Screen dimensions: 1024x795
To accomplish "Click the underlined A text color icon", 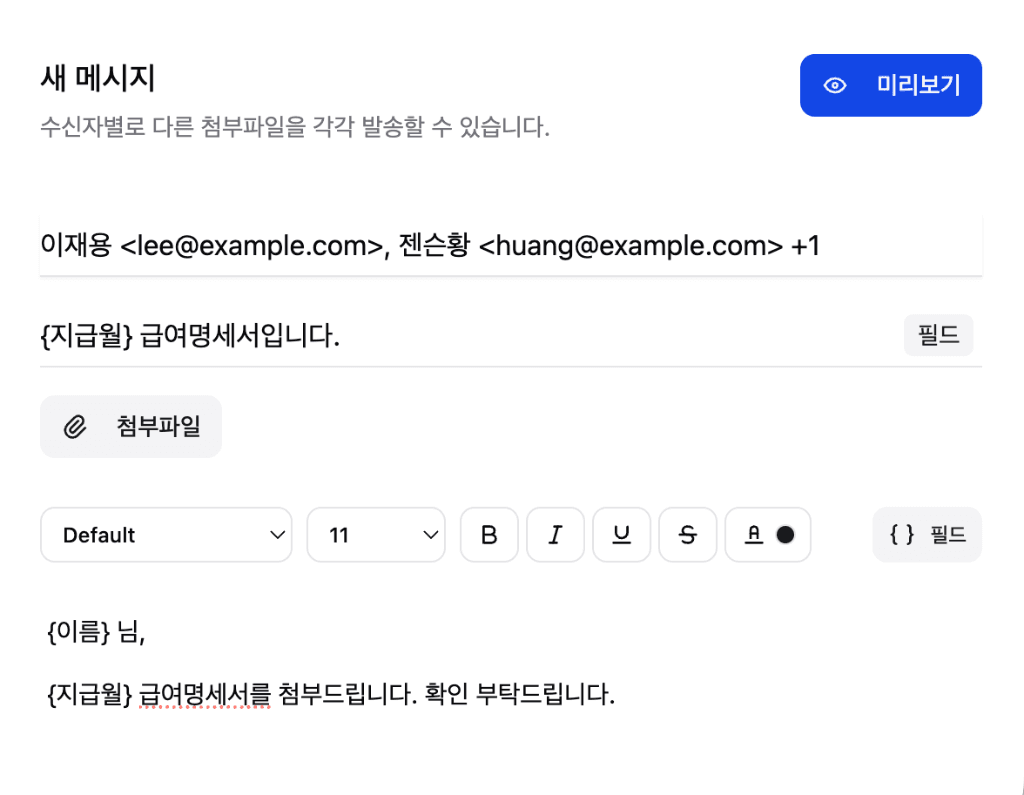I will (754, 535).
